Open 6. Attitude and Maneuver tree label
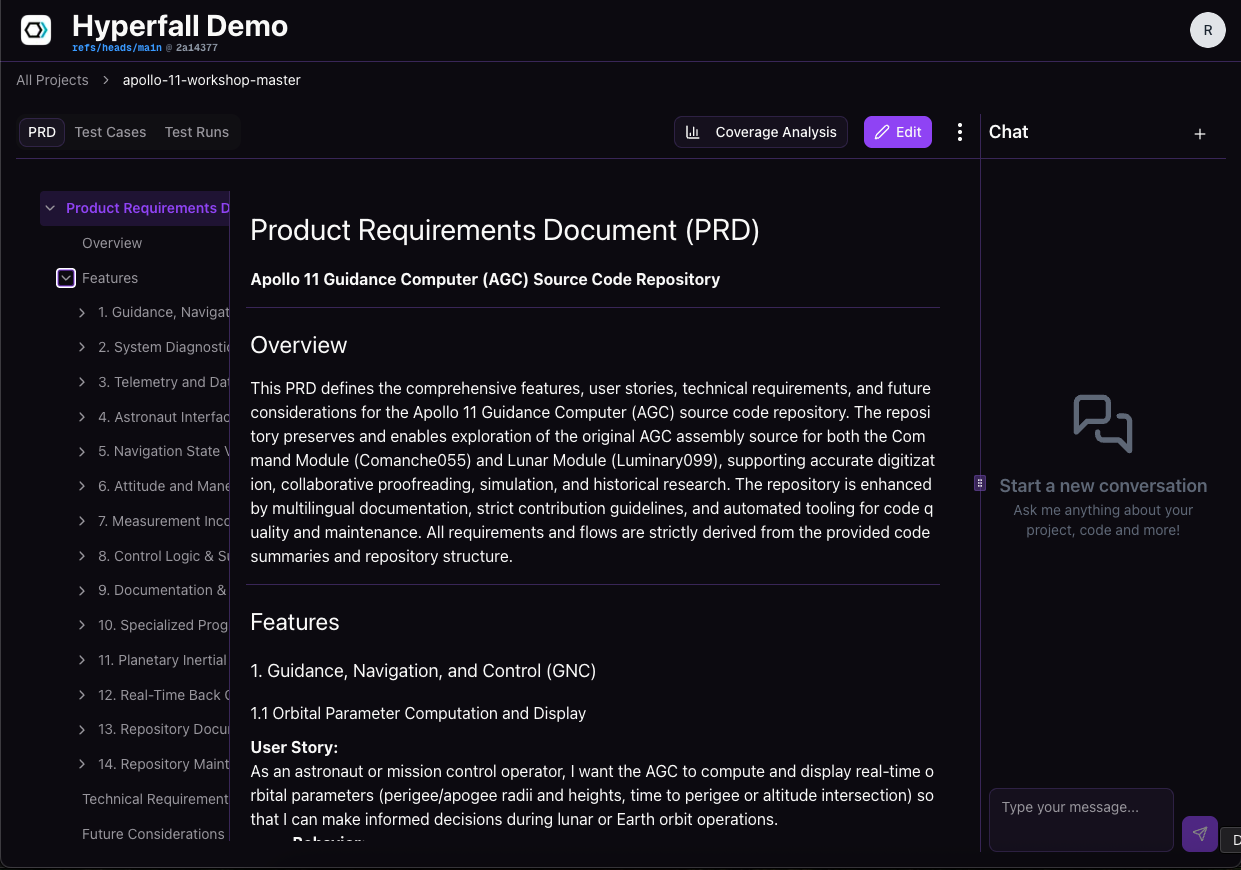Screen dimensions: 1241x870 (163, 486)
